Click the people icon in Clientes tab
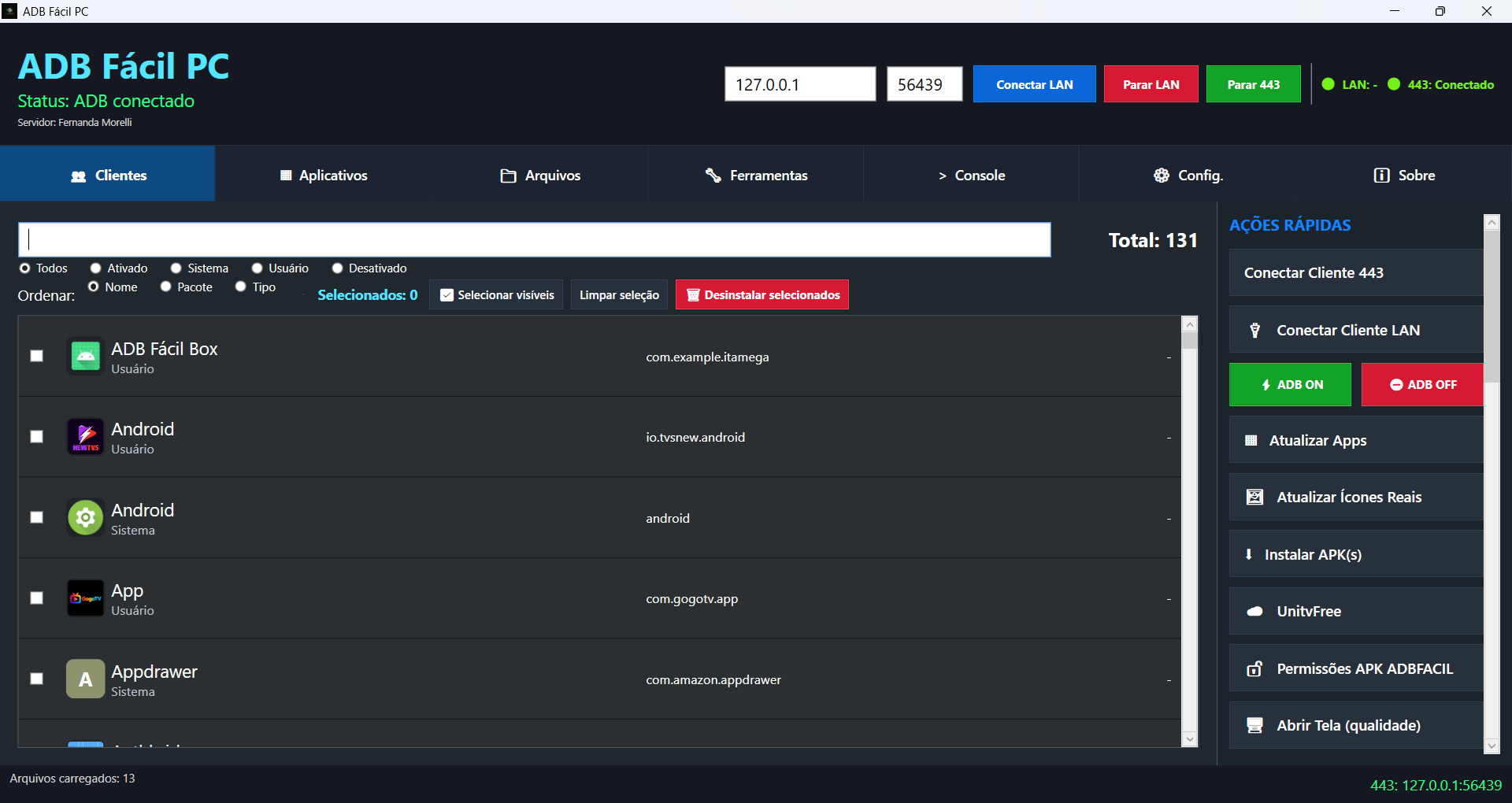This screenshot has width=1512, height=803. pos(79,176)
